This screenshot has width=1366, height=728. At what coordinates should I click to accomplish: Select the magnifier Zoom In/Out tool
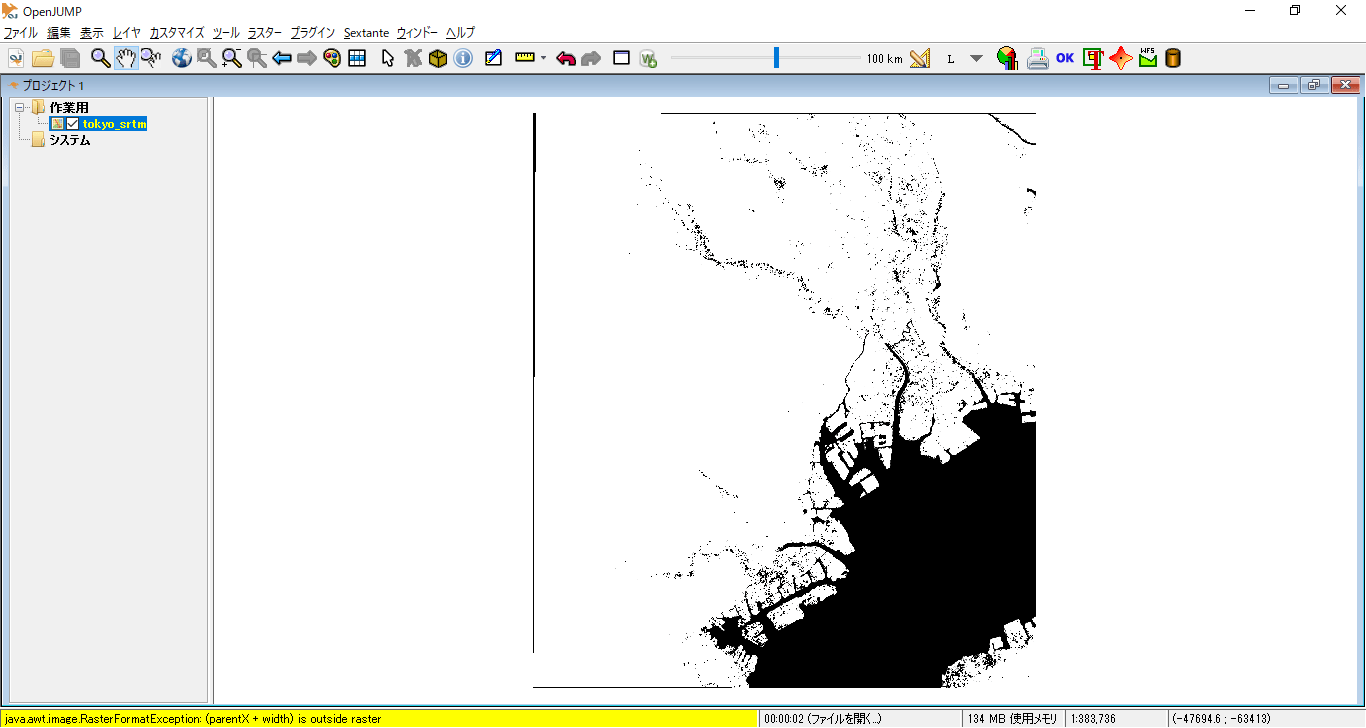[x=101, y=58]
